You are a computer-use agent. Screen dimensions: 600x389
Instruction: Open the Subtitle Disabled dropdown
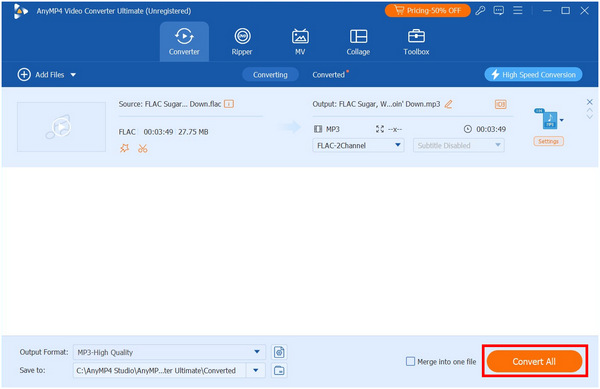(458, 145)
